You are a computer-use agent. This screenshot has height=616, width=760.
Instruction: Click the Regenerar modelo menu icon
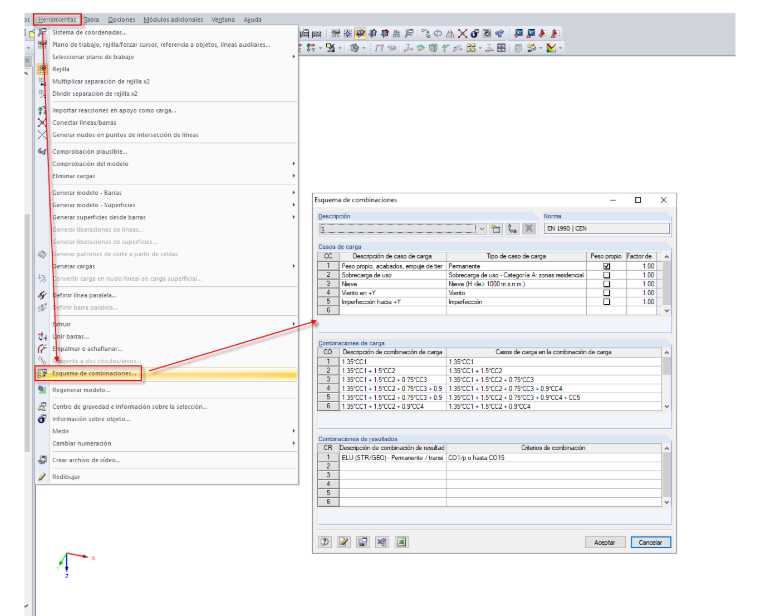pyautogui.click(x=43, y=390)
